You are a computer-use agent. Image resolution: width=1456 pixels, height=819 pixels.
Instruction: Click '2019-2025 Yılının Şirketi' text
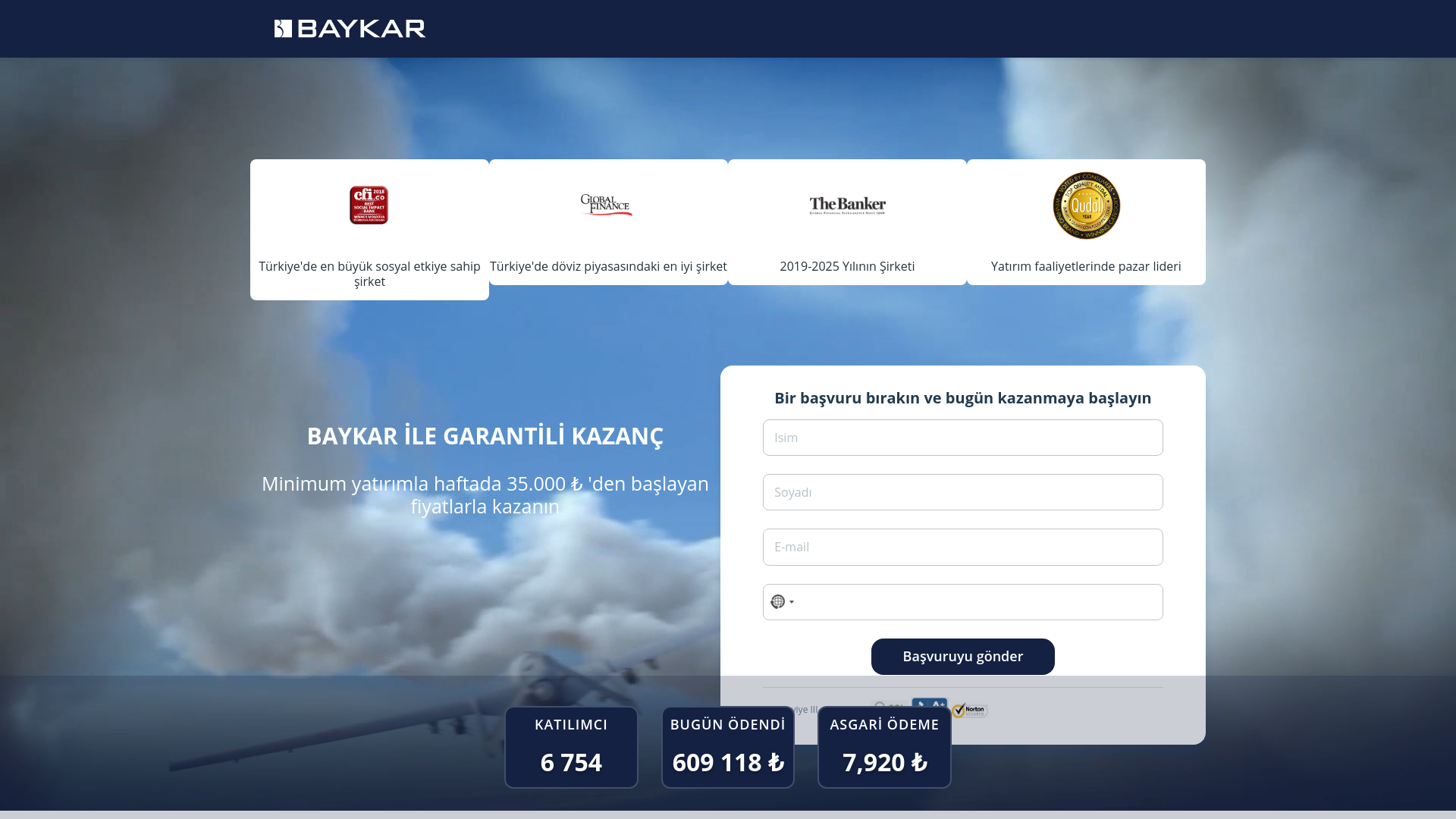pos(847,266)
